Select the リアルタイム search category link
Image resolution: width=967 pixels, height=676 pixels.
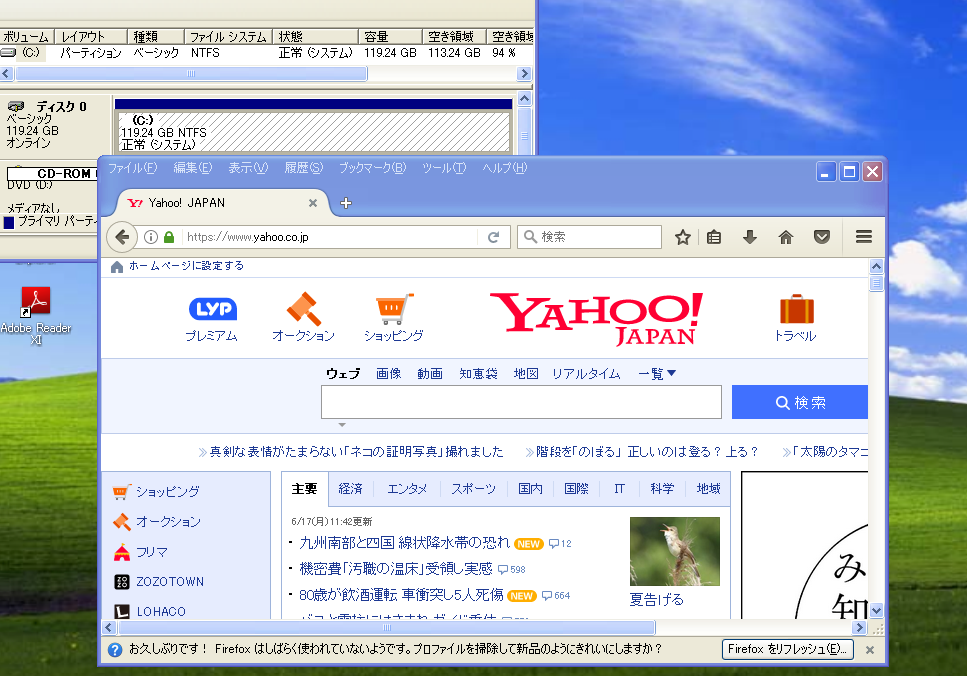point(586,374)
